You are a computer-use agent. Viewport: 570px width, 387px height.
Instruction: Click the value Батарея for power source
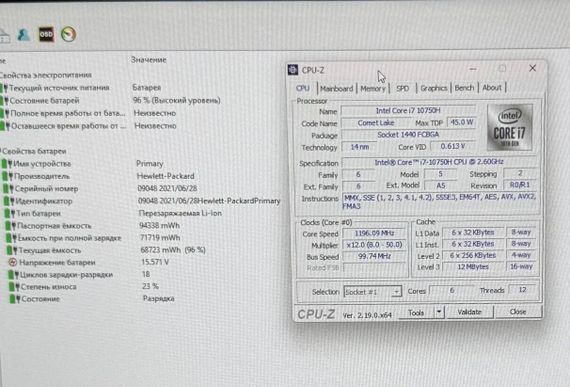pos(146,88)
